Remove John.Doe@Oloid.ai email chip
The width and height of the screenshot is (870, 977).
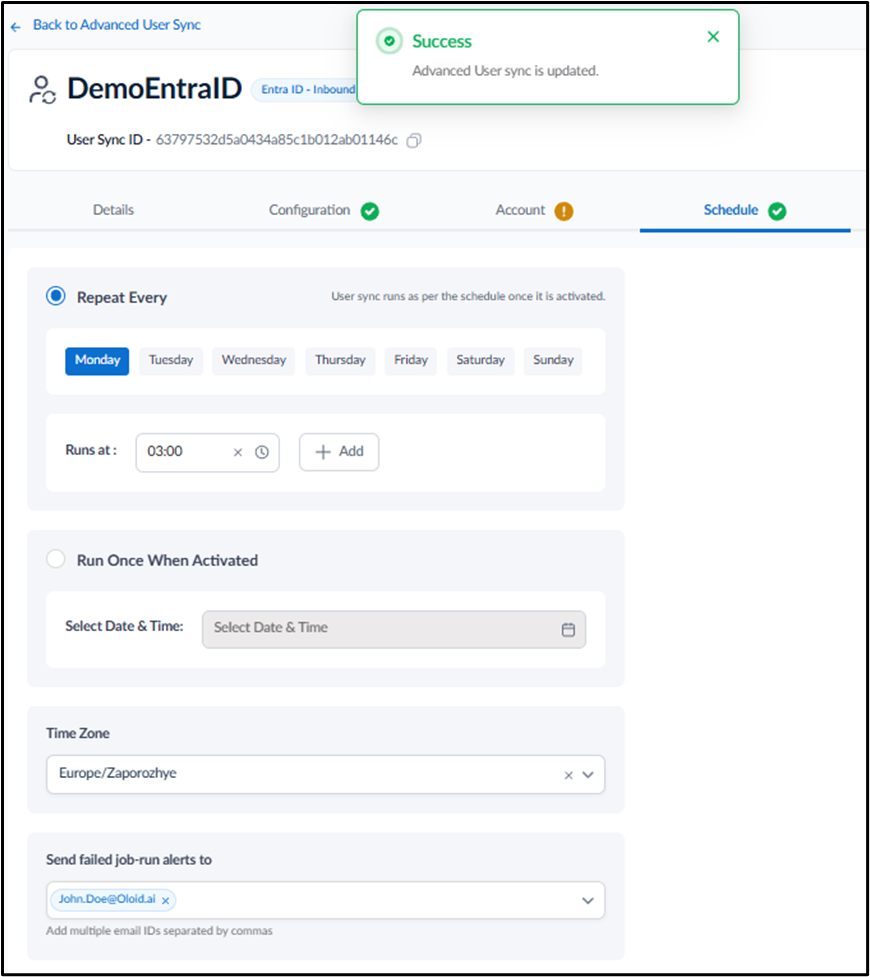coord(165,901)
